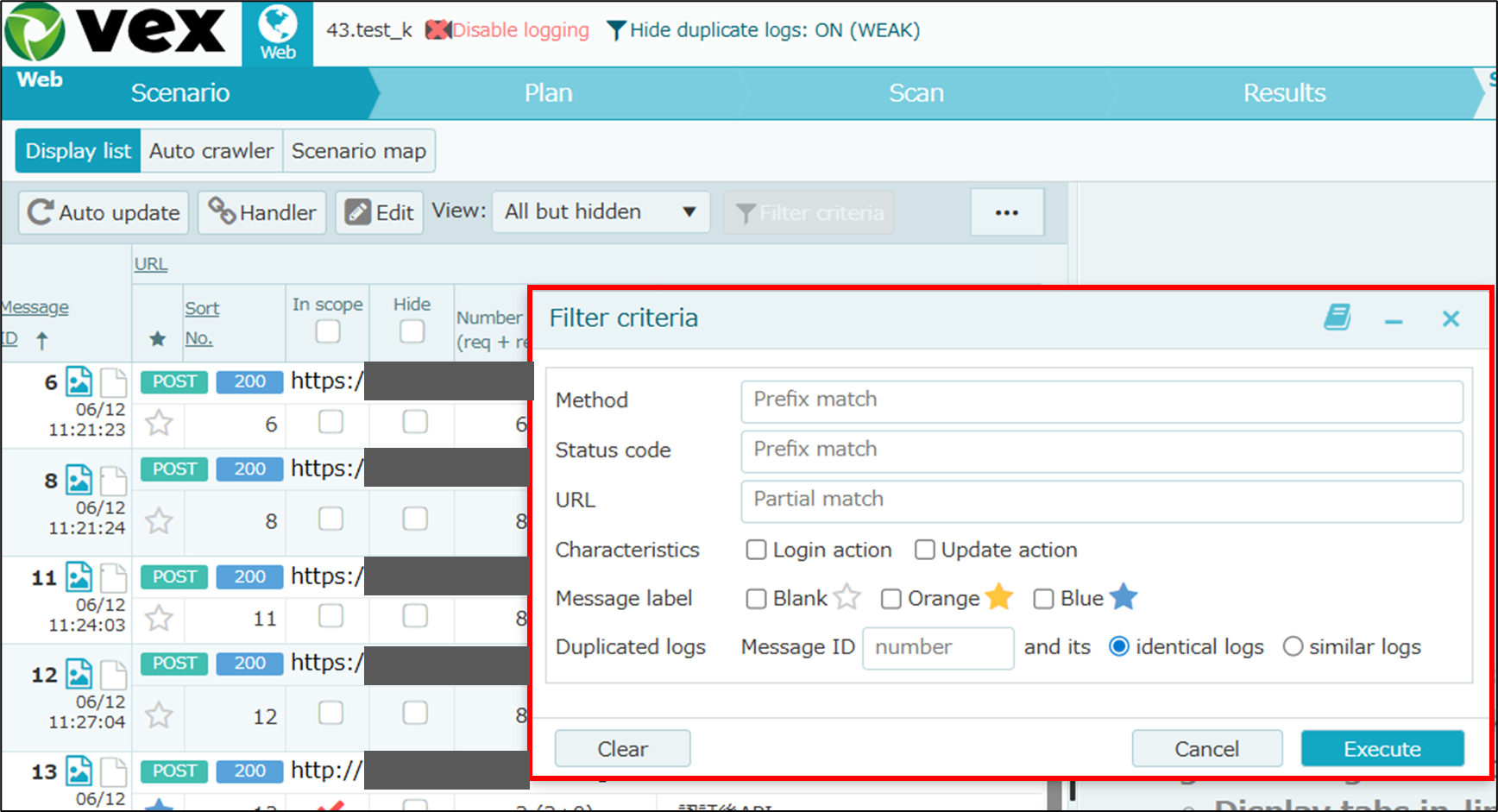Check the Login action checkbox
The width and height of the screenshot is (1498, 812).
click(x=756, y=550)
